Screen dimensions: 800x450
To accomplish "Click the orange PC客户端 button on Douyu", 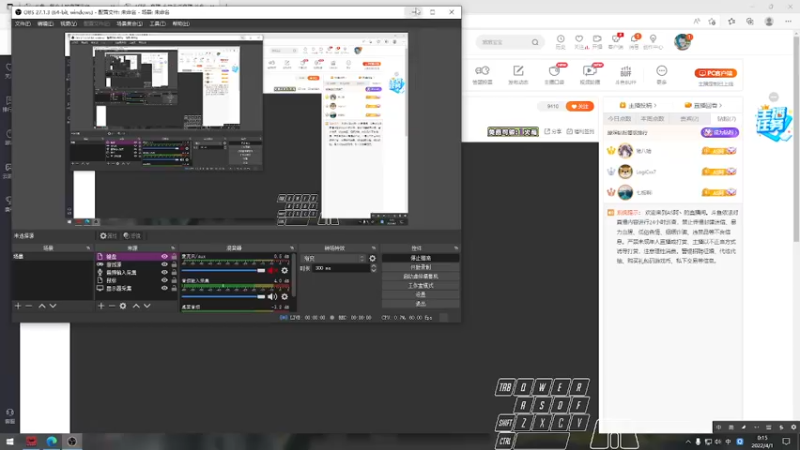I will point(715,73).
